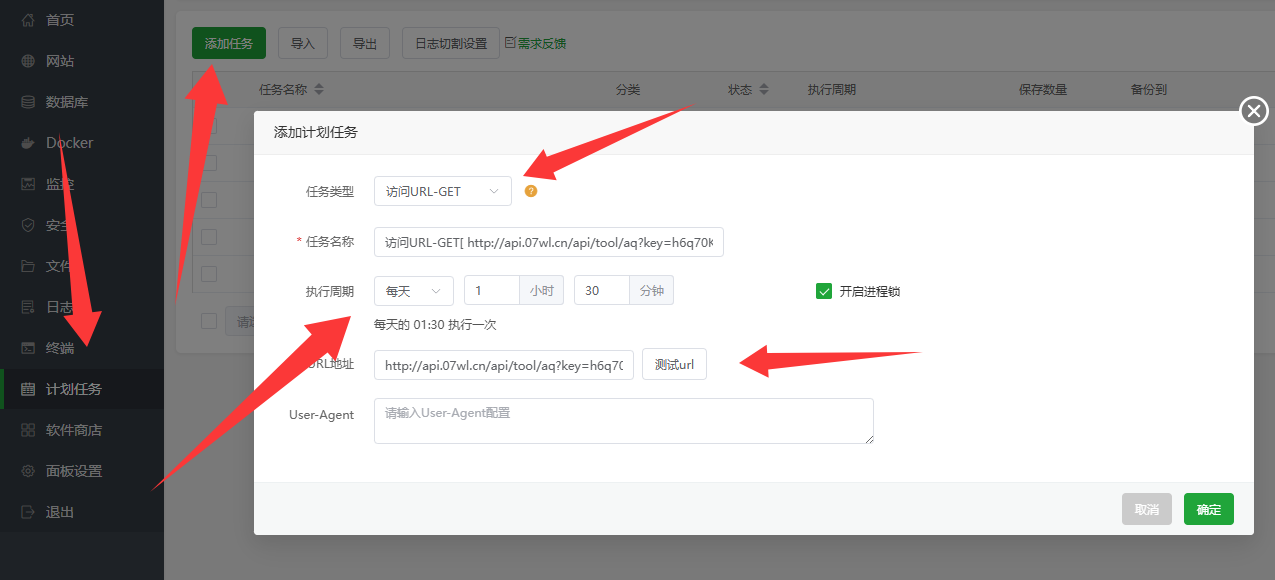The width and height of the screenshot is (1275, 580).
Task: Open the 访问URL-GET task type dropdown
Action: (x=442, y=191)
